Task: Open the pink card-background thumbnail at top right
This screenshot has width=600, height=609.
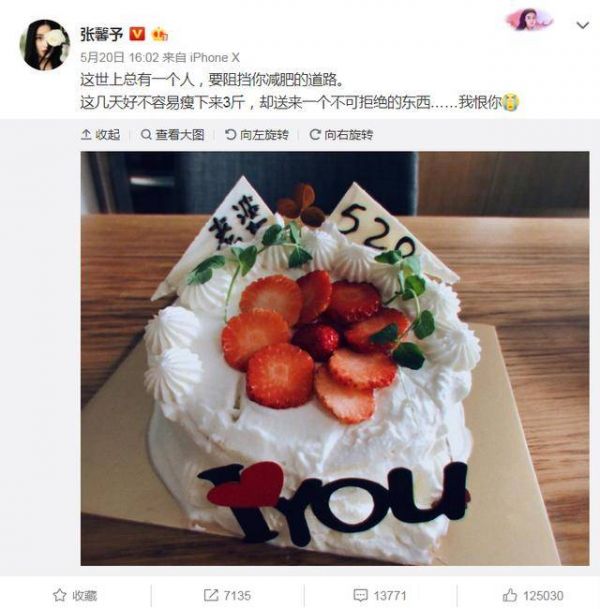Action: (530, 19)
